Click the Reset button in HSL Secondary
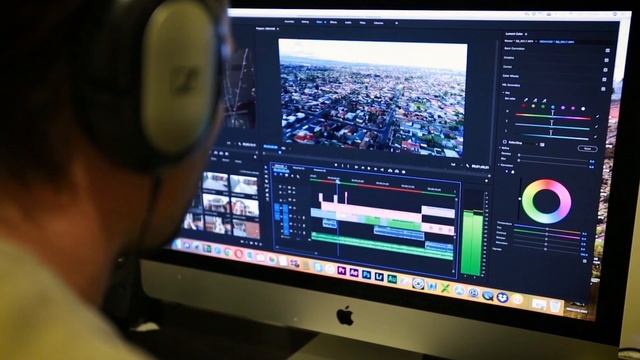Viewport: 640px width, 360px height. [x=587, y=149]
